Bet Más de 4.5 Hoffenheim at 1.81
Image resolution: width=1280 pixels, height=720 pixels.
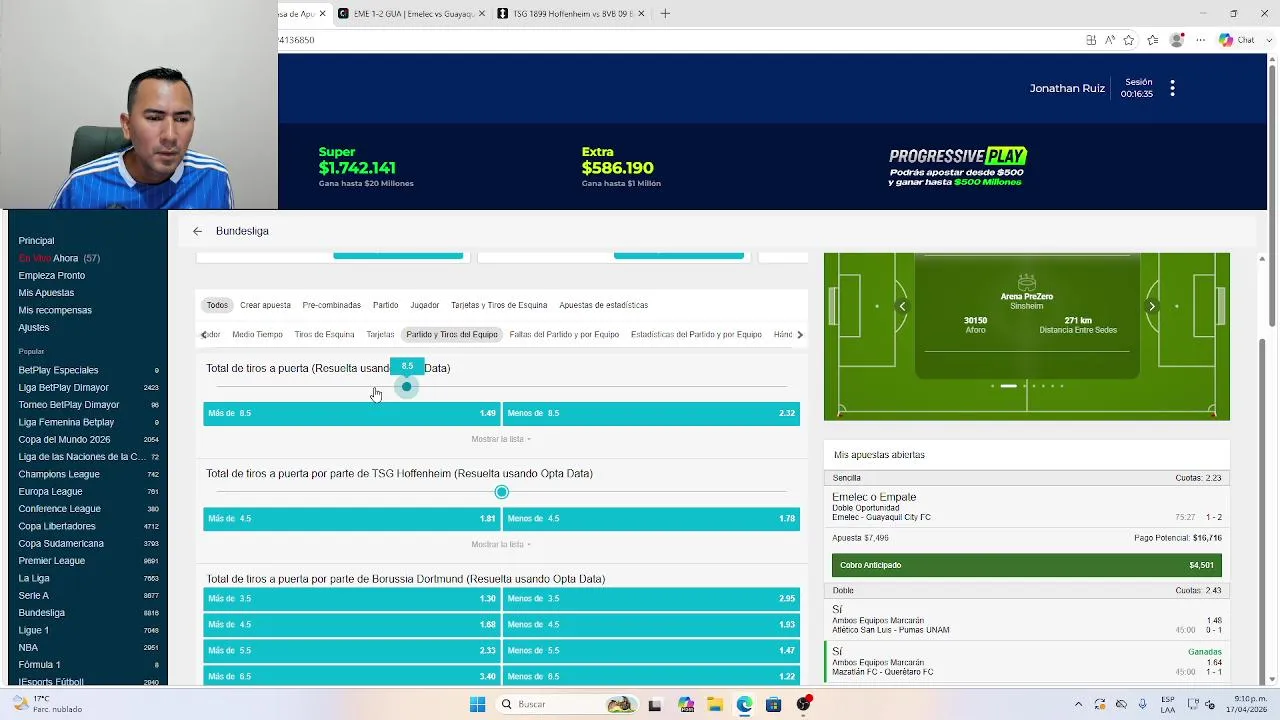351,519
